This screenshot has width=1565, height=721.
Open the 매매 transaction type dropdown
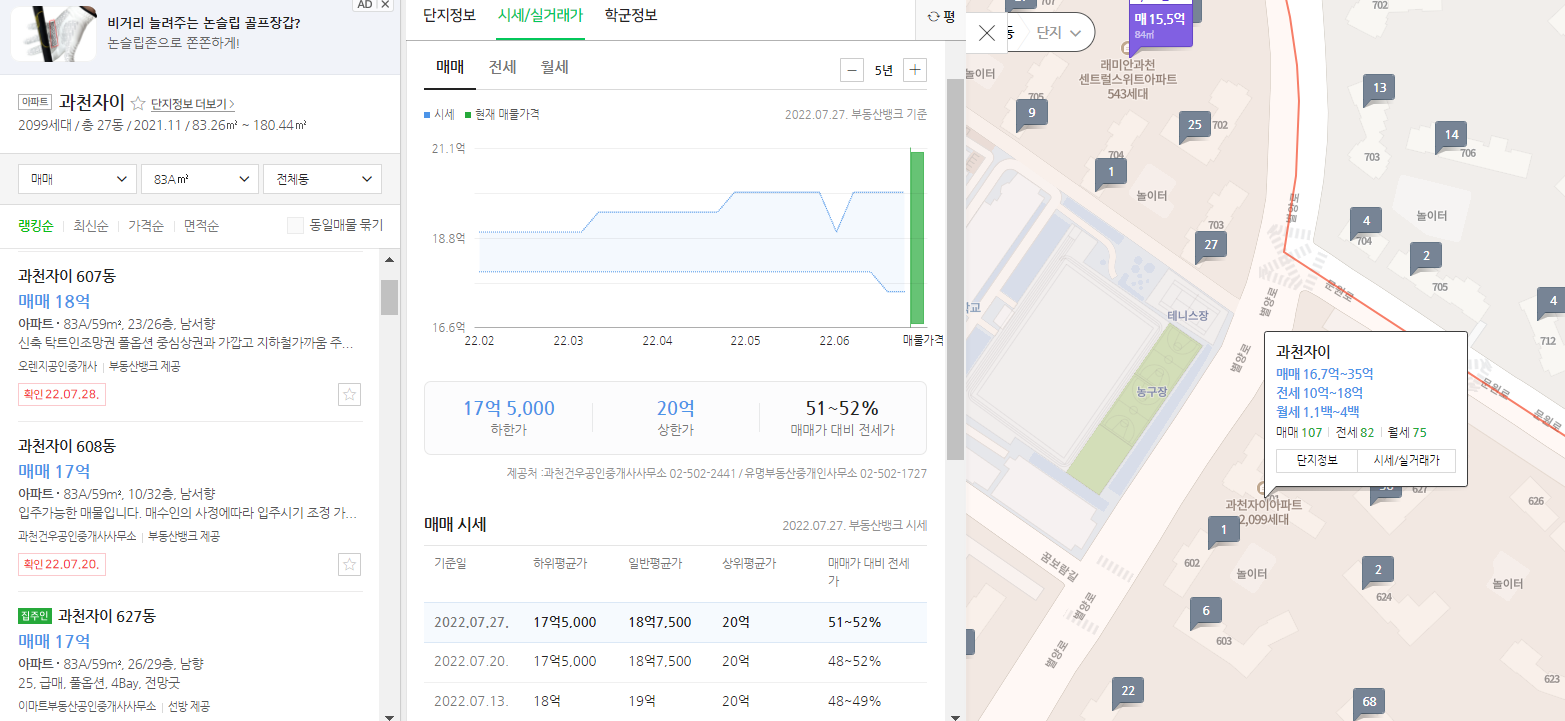(78, 179)
